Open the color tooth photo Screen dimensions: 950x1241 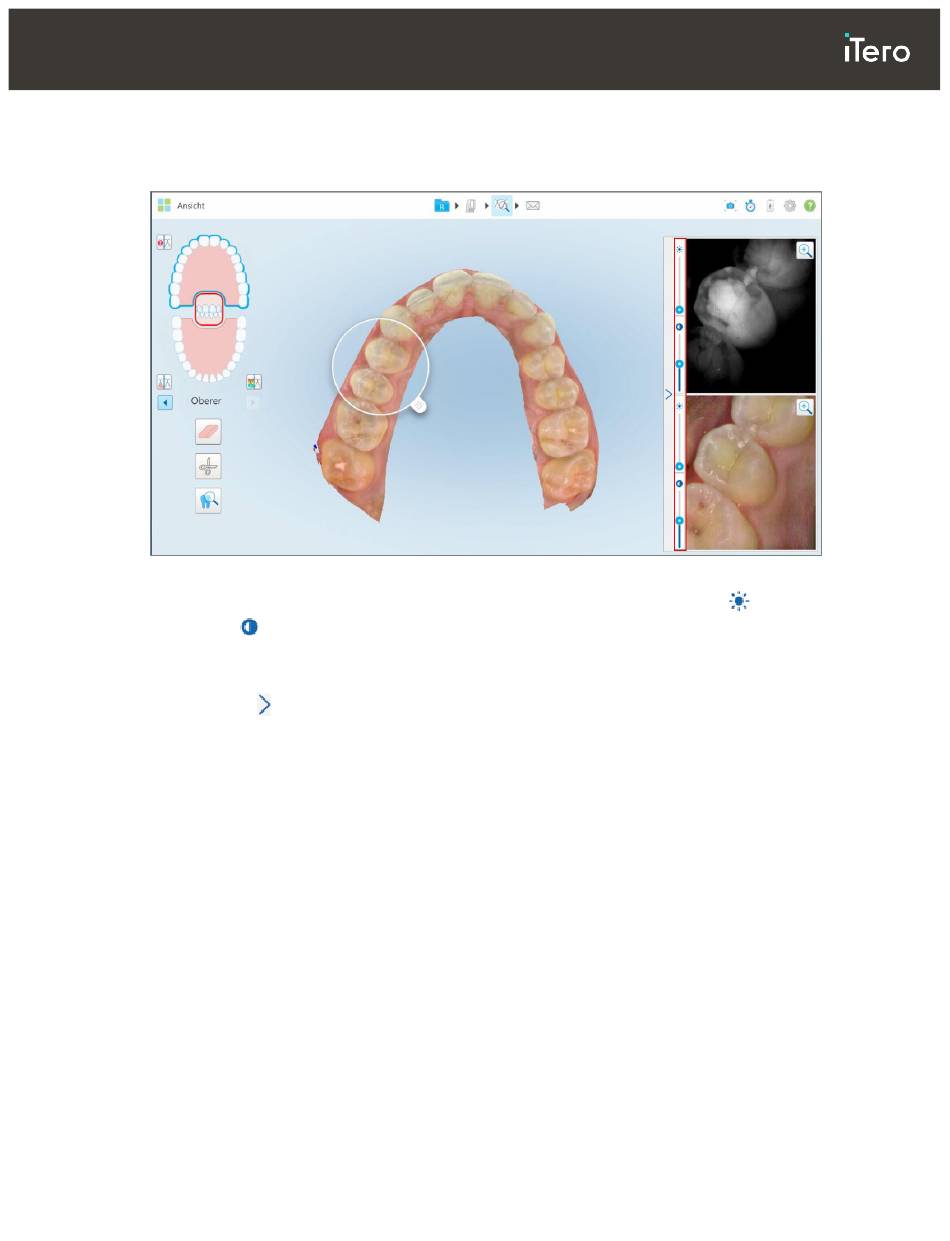point(751,472)
